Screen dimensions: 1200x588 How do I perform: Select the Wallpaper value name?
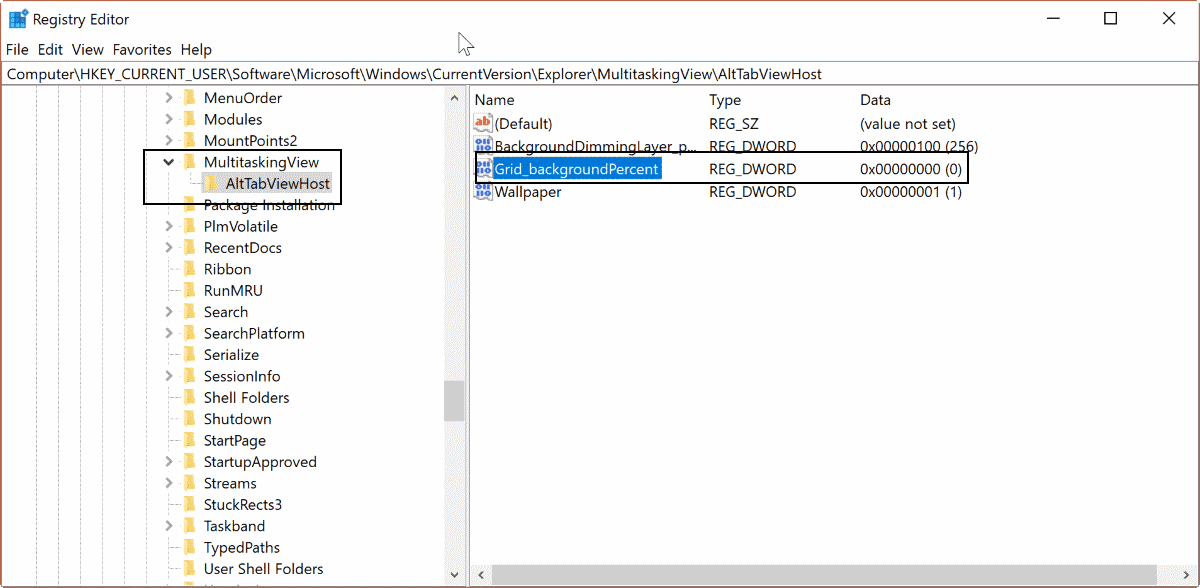point(528,192)
